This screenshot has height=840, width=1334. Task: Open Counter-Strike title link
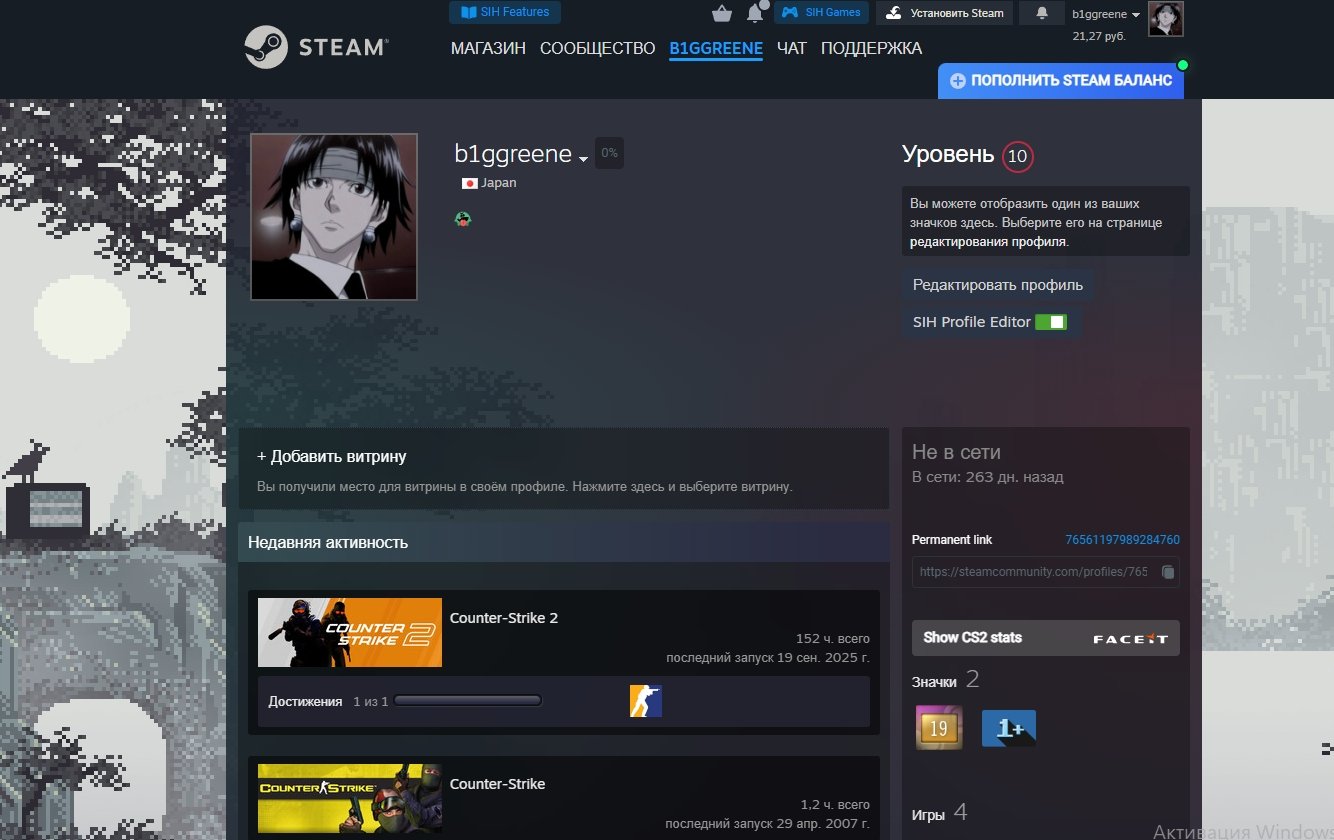tap(498, 784)
